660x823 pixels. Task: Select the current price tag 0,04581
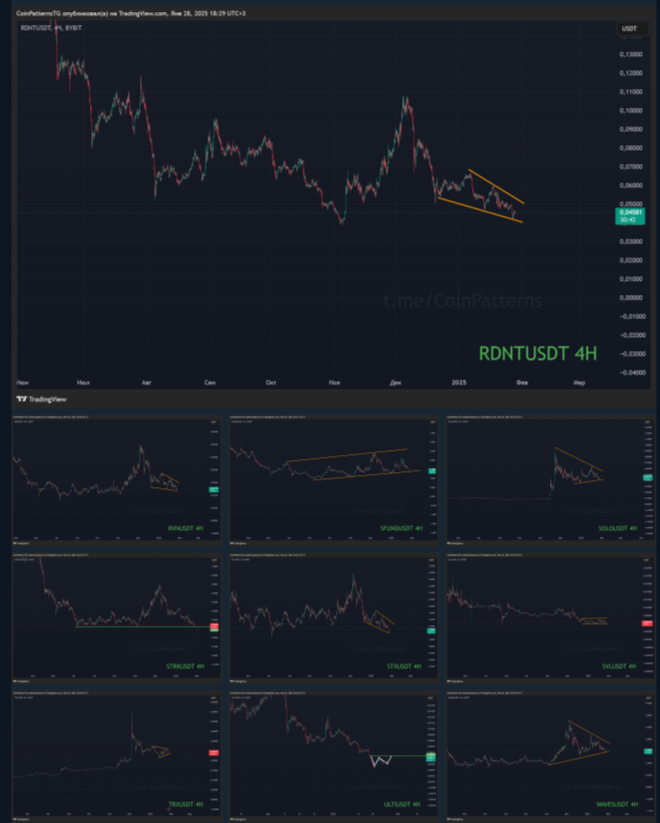(630, 216)
